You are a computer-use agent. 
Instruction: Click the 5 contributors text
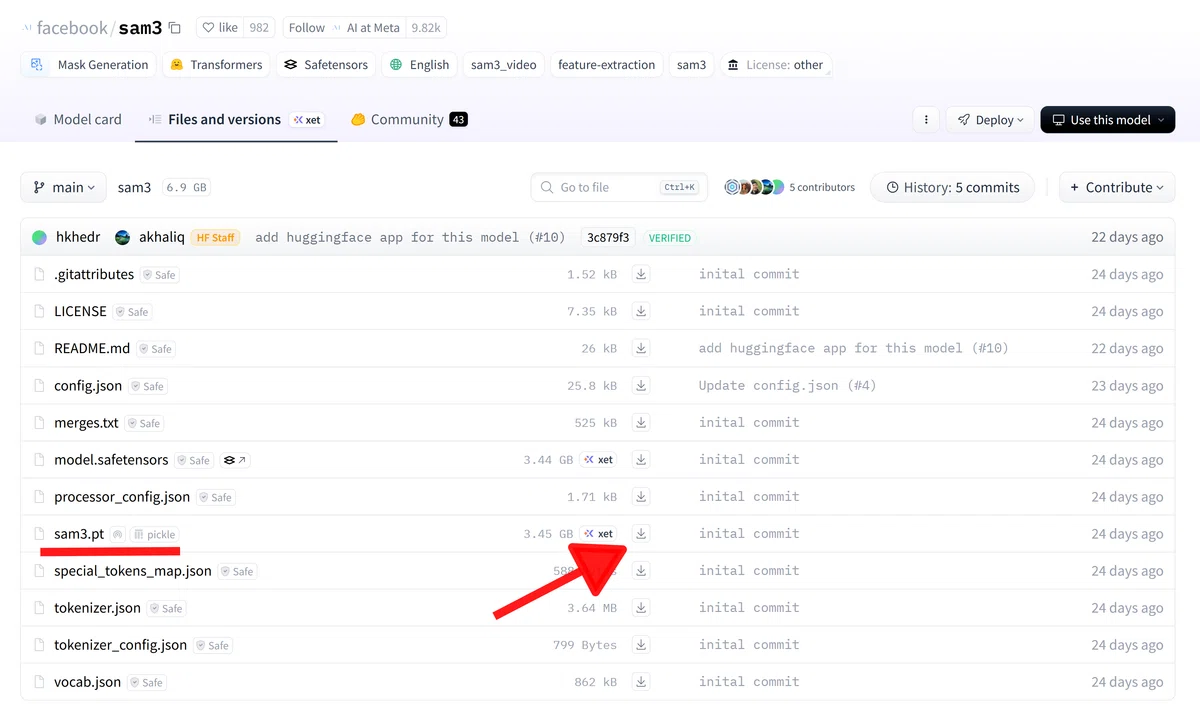click(x=822, y=187)
